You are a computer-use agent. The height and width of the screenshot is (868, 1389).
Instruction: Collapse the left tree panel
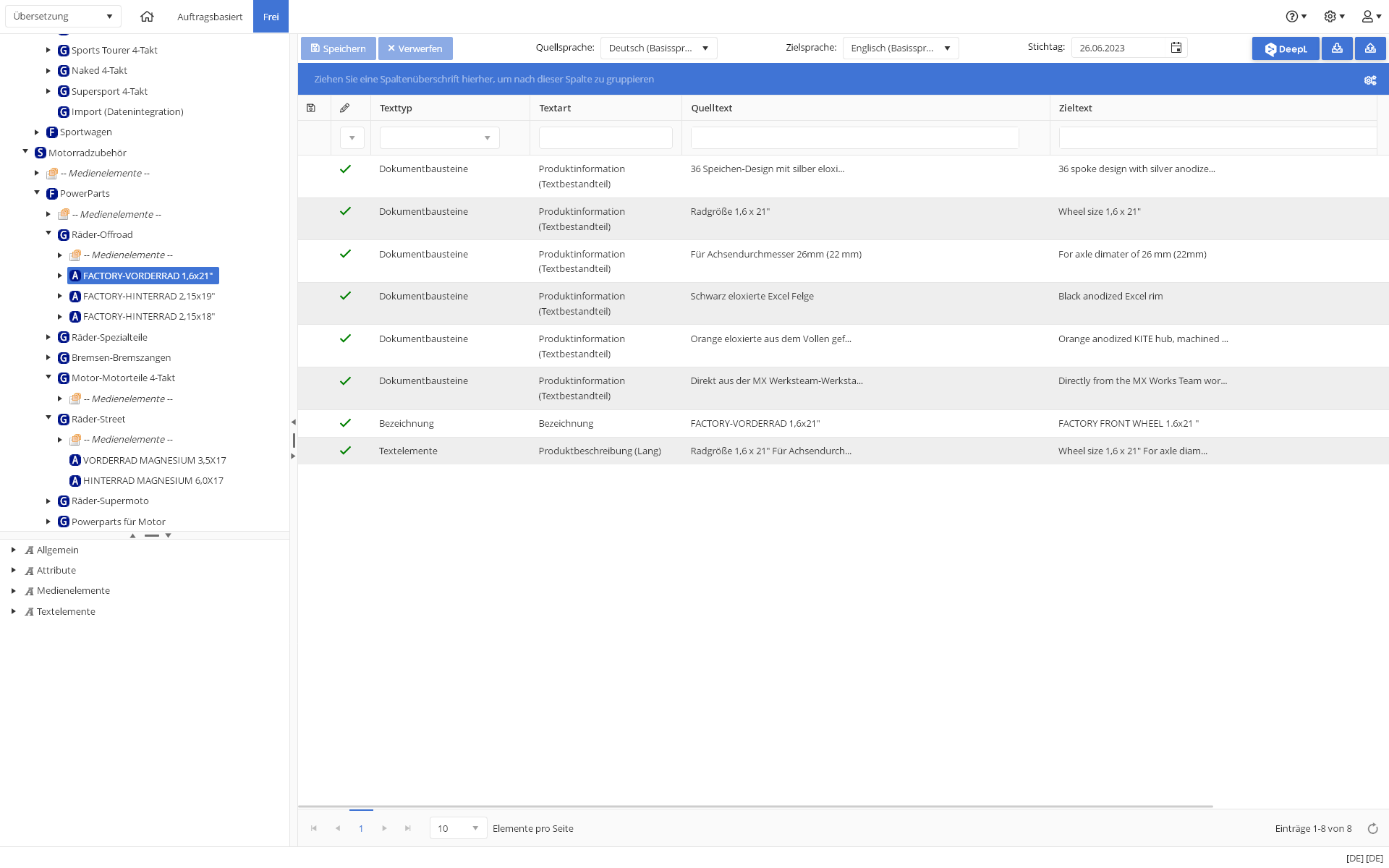(293, 422)
